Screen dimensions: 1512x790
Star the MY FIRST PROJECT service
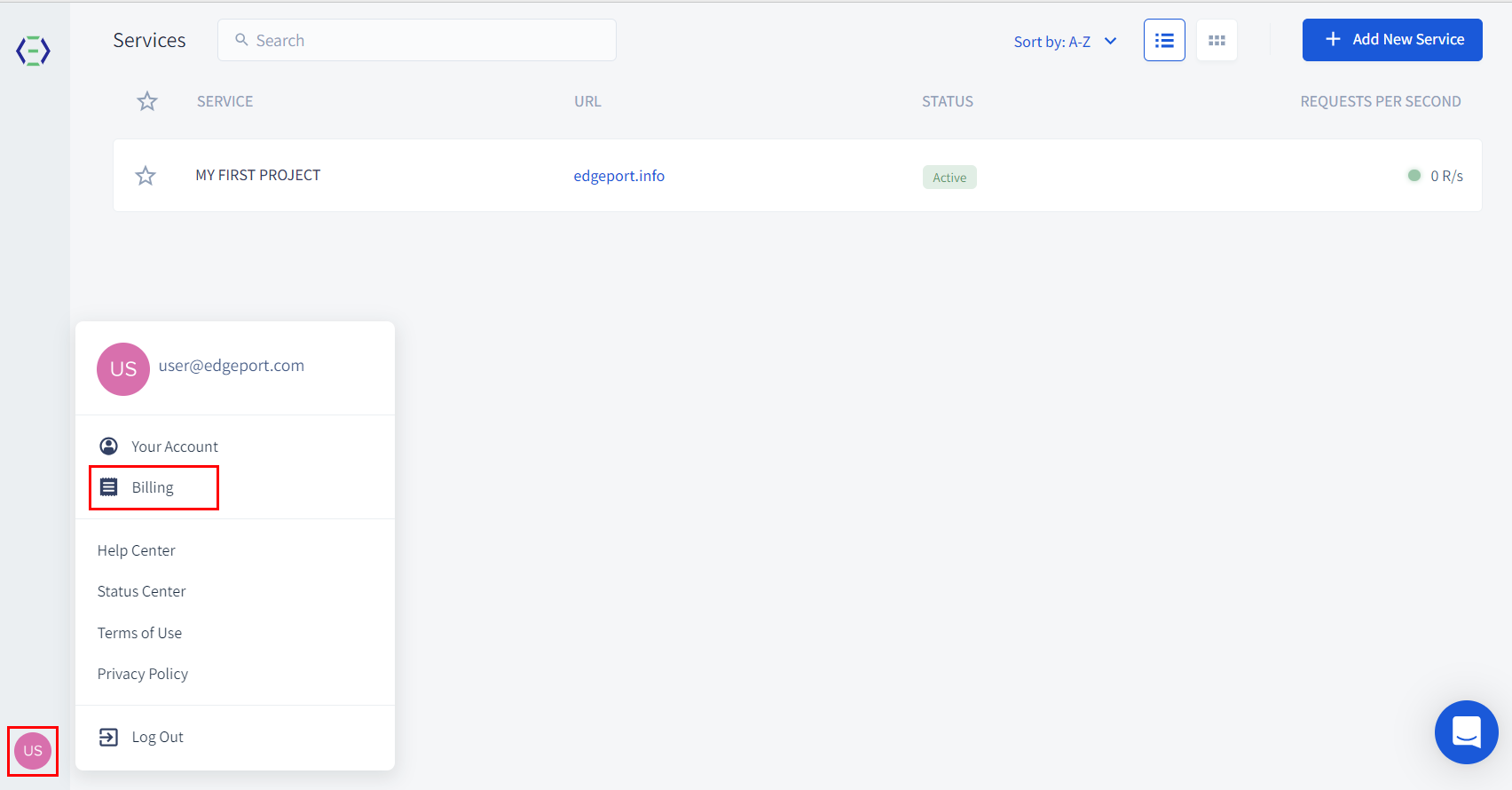click(x=146, y=176)
